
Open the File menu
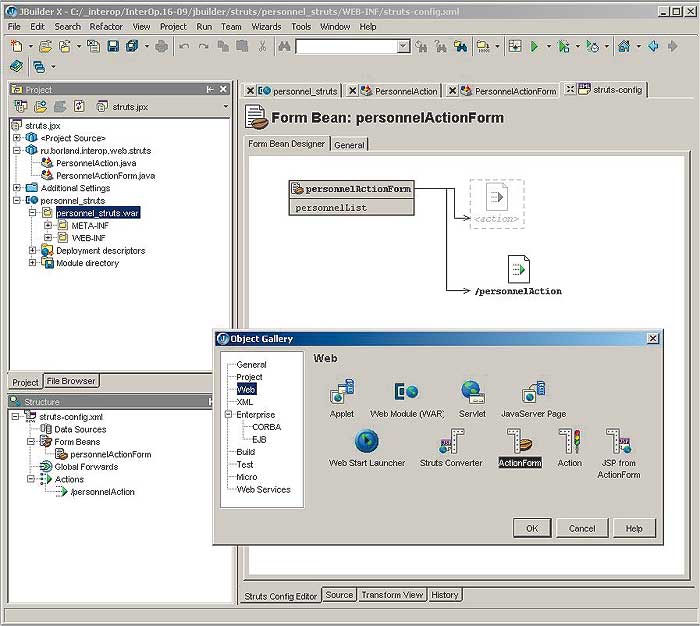pos(14,26)
